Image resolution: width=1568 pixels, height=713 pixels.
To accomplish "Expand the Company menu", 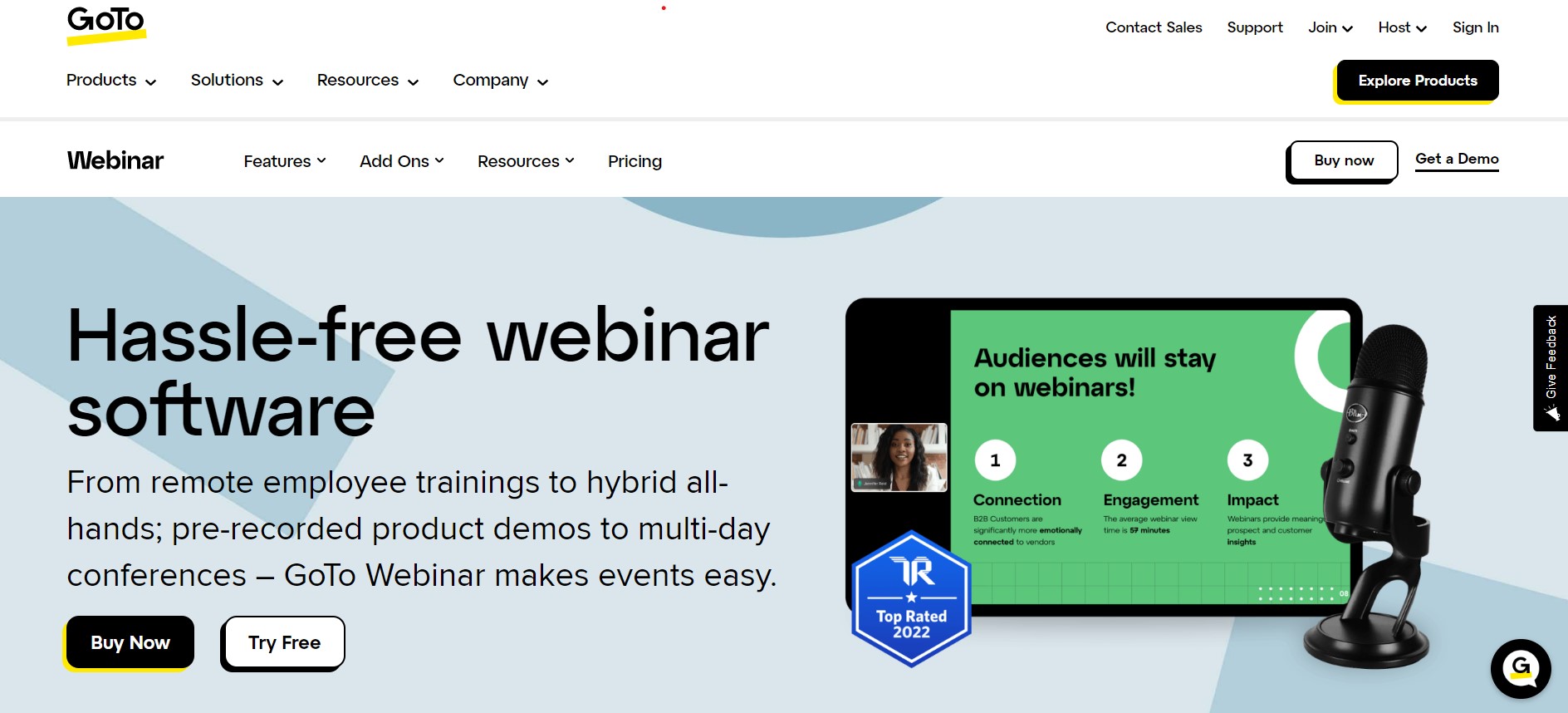I will (x=501, y=81).
